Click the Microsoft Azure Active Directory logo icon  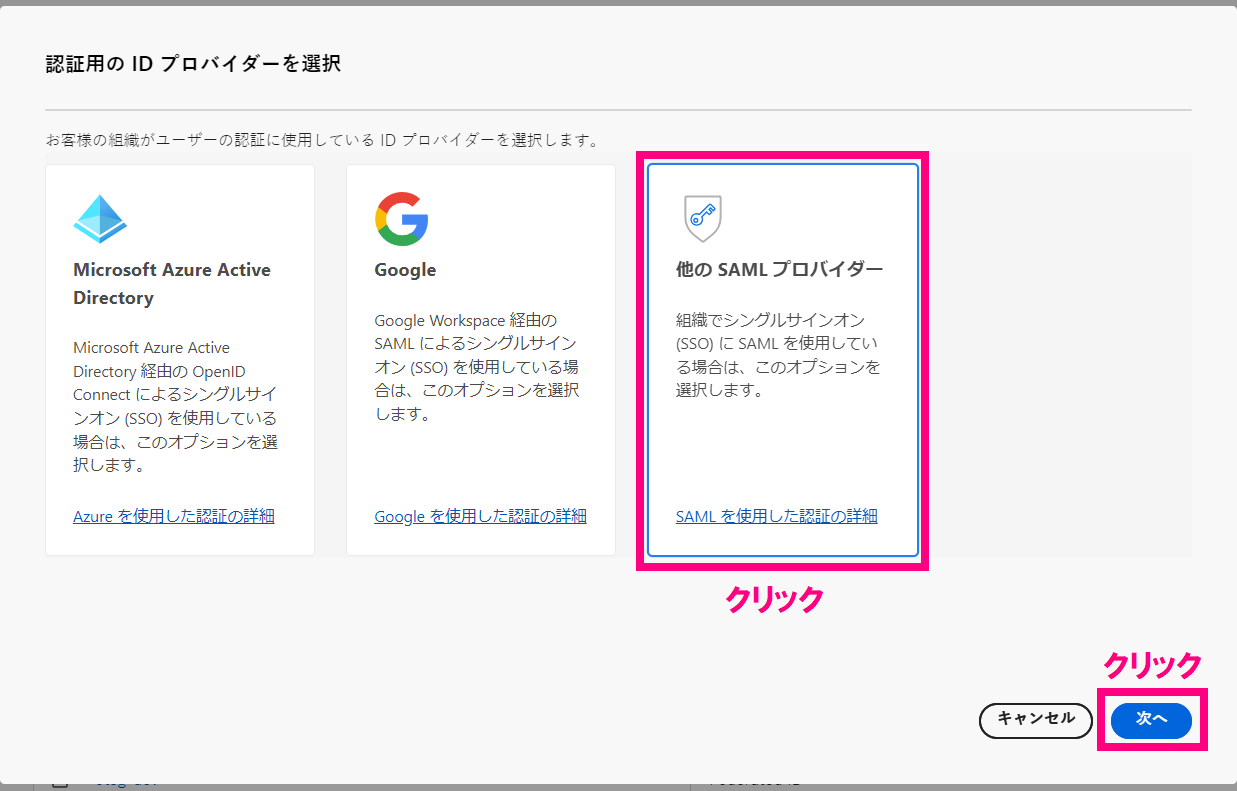(x=100, y=219)
